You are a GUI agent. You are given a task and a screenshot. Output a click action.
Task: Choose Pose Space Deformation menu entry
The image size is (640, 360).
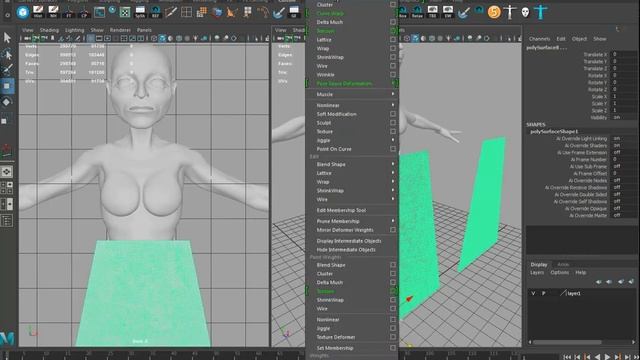[344, 84]
